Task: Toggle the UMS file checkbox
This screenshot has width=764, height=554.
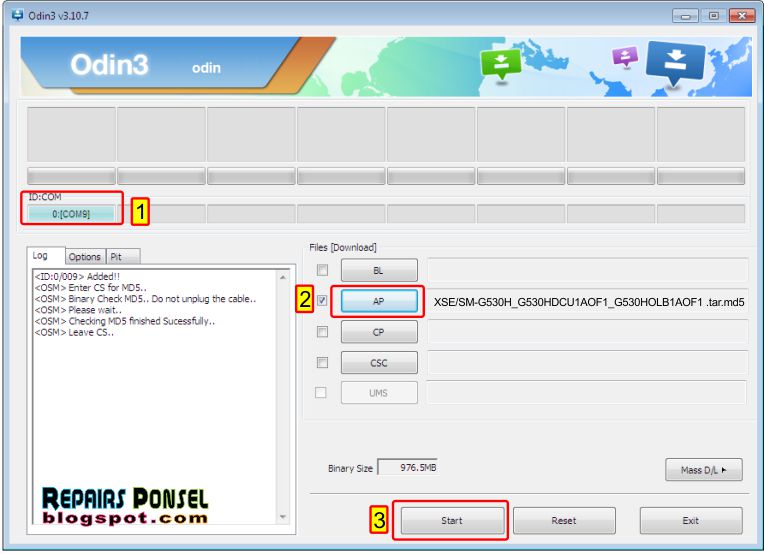Action: coord(321,392)
